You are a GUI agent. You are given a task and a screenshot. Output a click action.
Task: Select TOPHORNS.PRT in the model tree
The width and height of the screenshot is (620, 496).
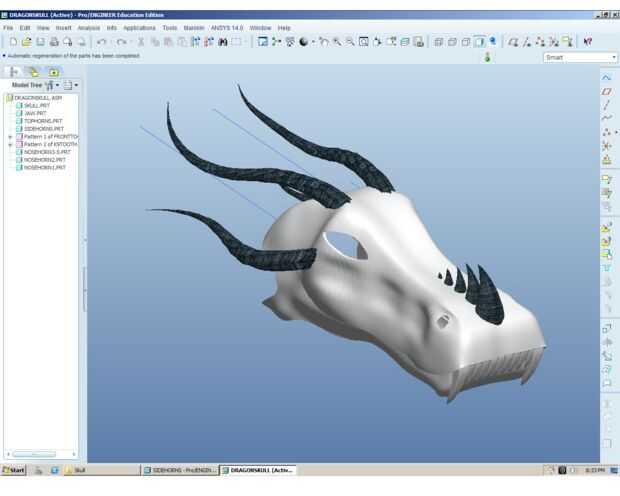tap(43, 121)
